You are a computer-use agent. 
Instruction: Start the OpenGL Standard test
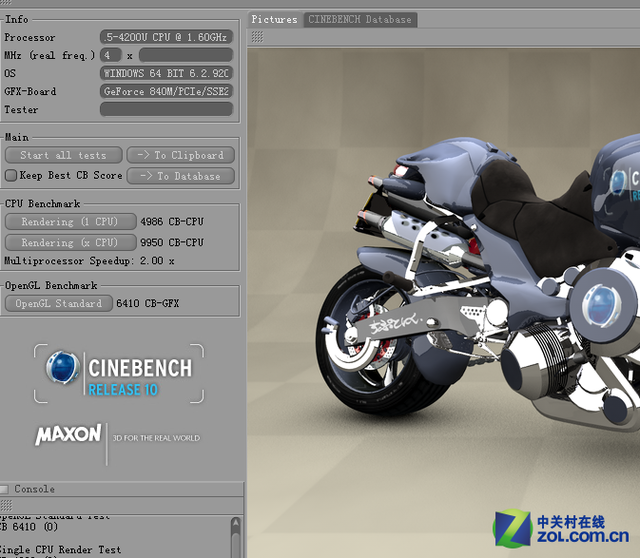(58, 303)
